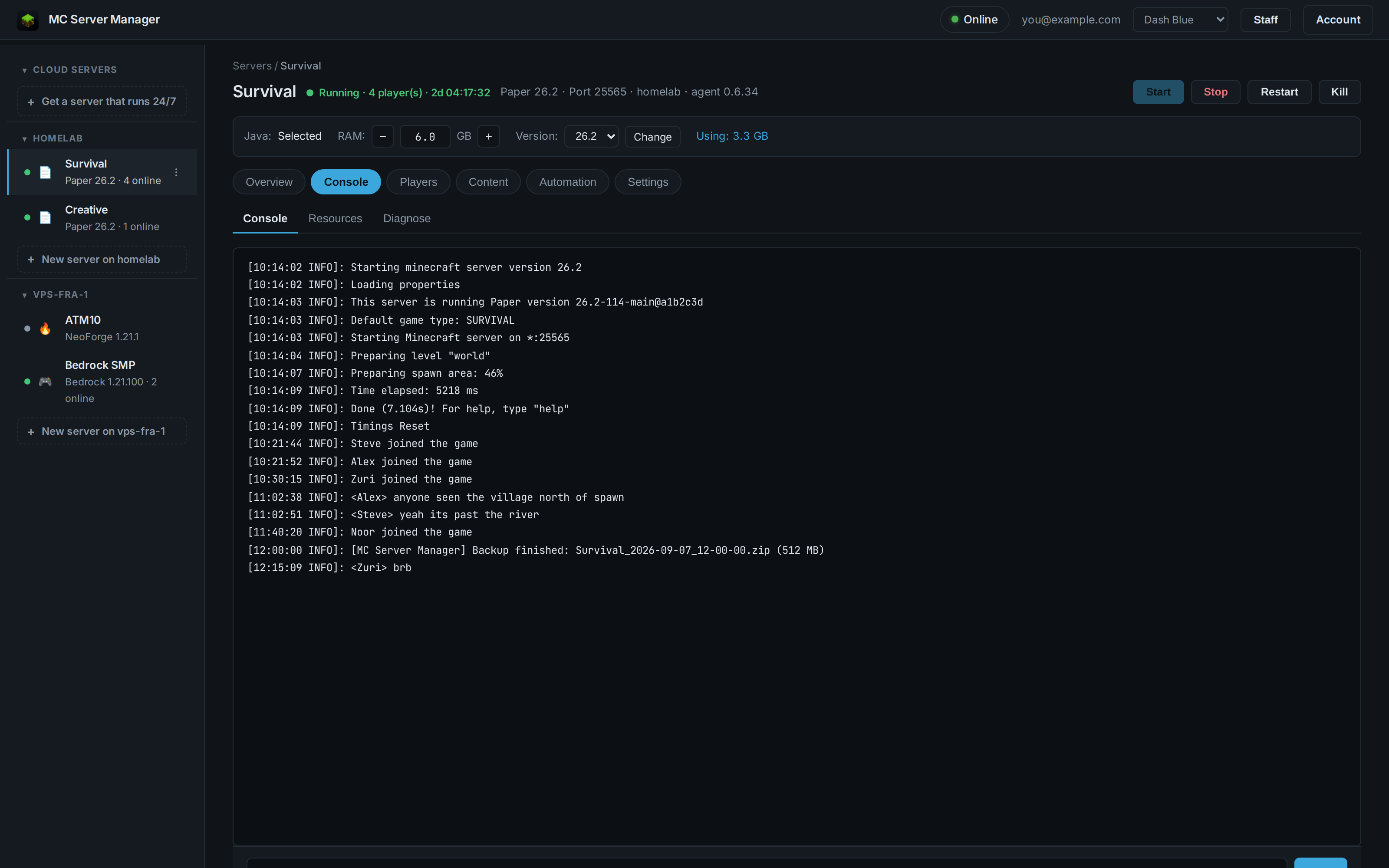Switch to the Resources sub-tab
Screen dimensions: 1389x868
[335, 219]
